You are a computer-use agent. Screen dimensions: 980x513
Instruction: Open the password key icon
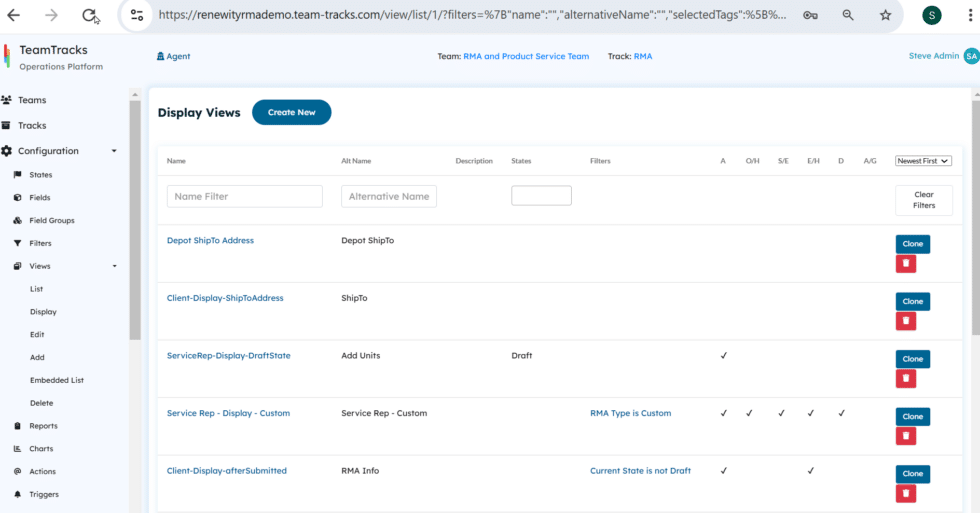[x=811, y=15]
